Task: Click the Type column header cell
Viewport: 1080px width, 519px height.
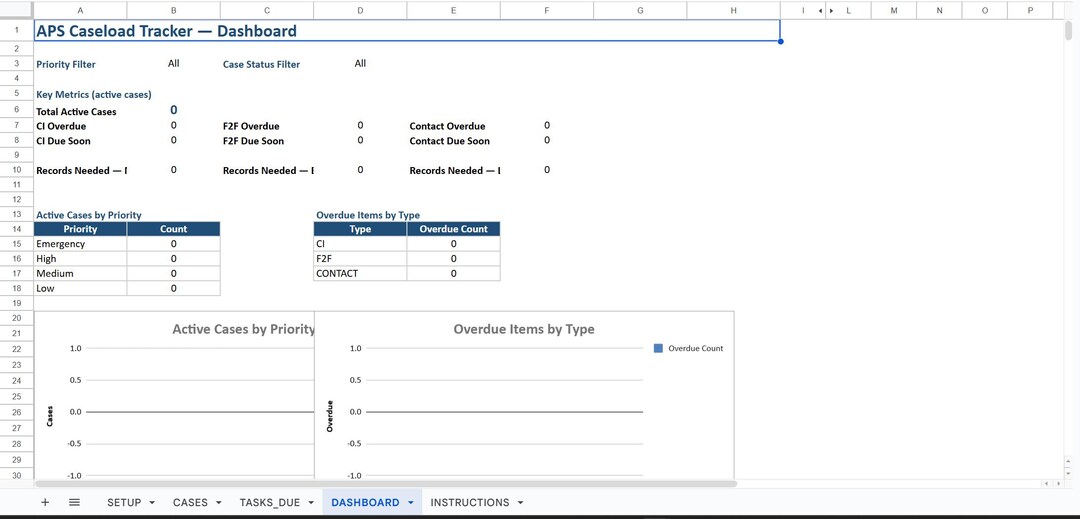Action: pos(360,229)
